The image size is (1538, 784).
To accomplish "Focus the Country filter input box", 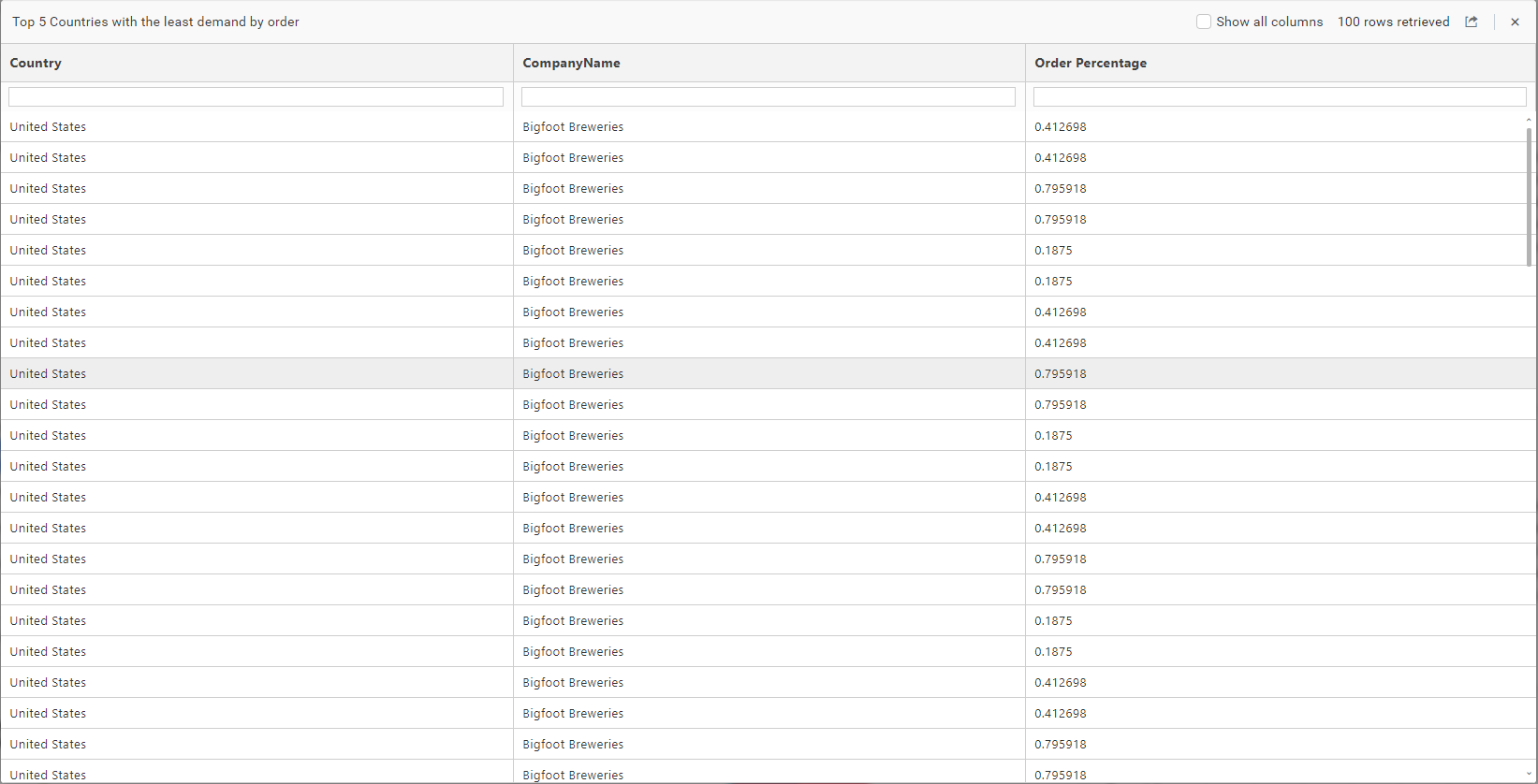I will click(256, 96).
